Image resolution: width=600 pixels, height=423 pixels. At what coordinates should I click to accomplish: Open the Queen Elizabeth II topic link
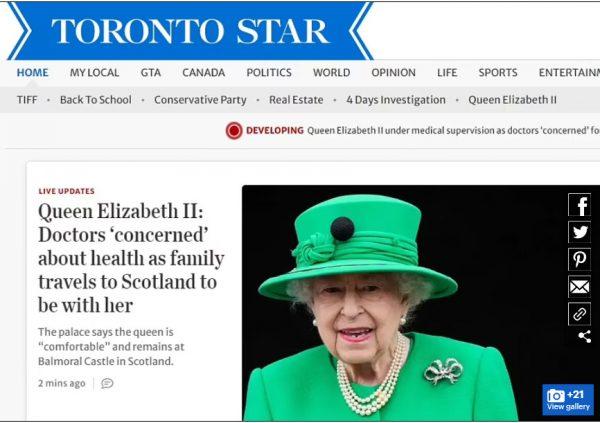[x=512, y=100]
